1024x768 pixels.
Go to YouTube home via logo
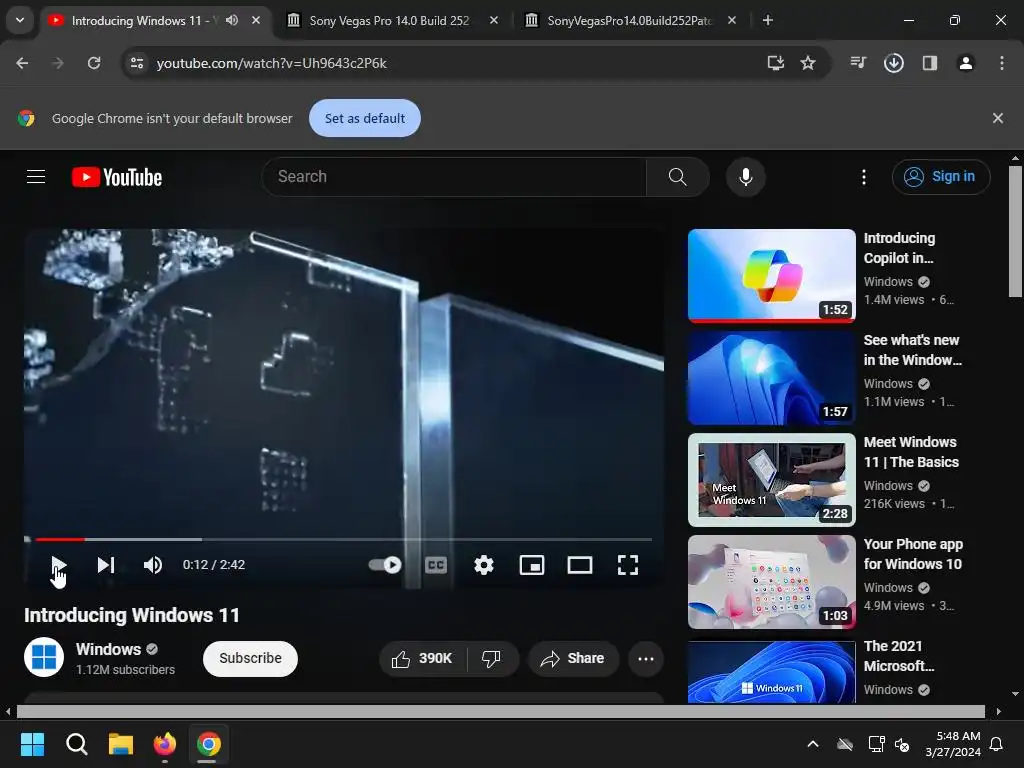click(117, 177)
